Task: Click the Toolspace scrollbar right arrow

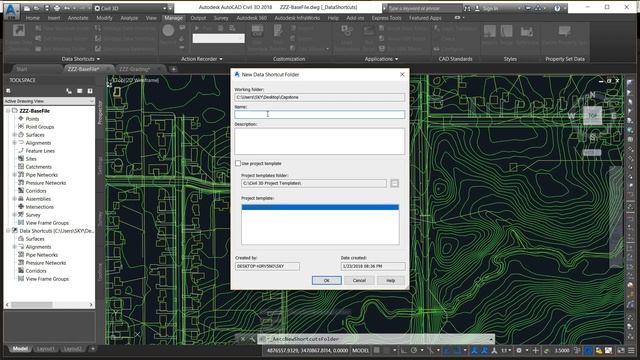Action: coord(91,305)
